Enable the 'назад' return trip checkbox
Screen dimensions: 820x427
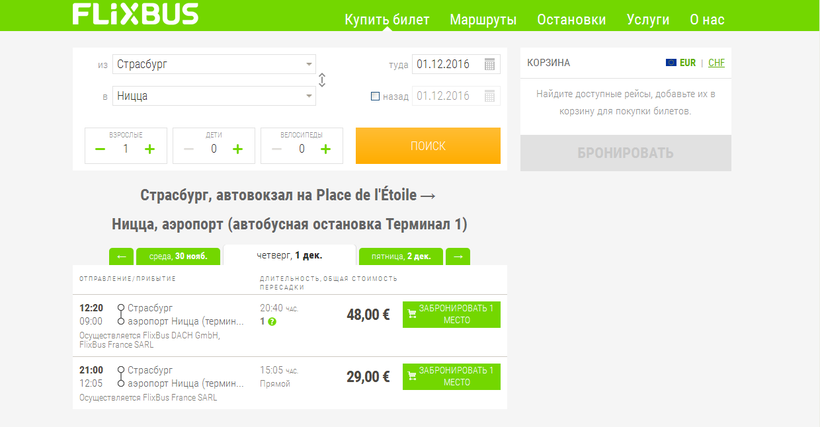coord(375,97)
